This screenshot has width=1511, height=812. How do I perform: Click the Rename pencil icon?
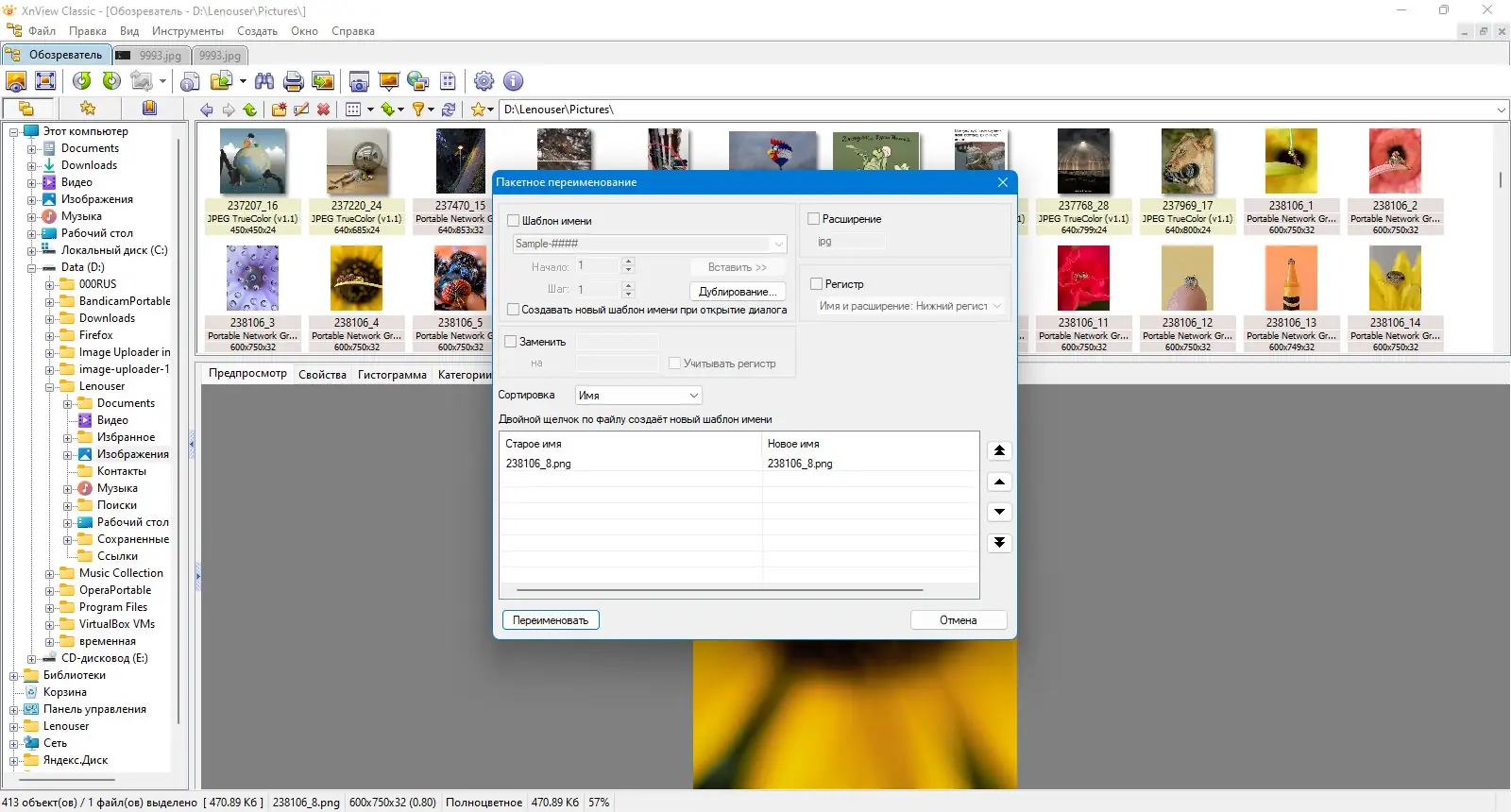(x=301, y=110)
